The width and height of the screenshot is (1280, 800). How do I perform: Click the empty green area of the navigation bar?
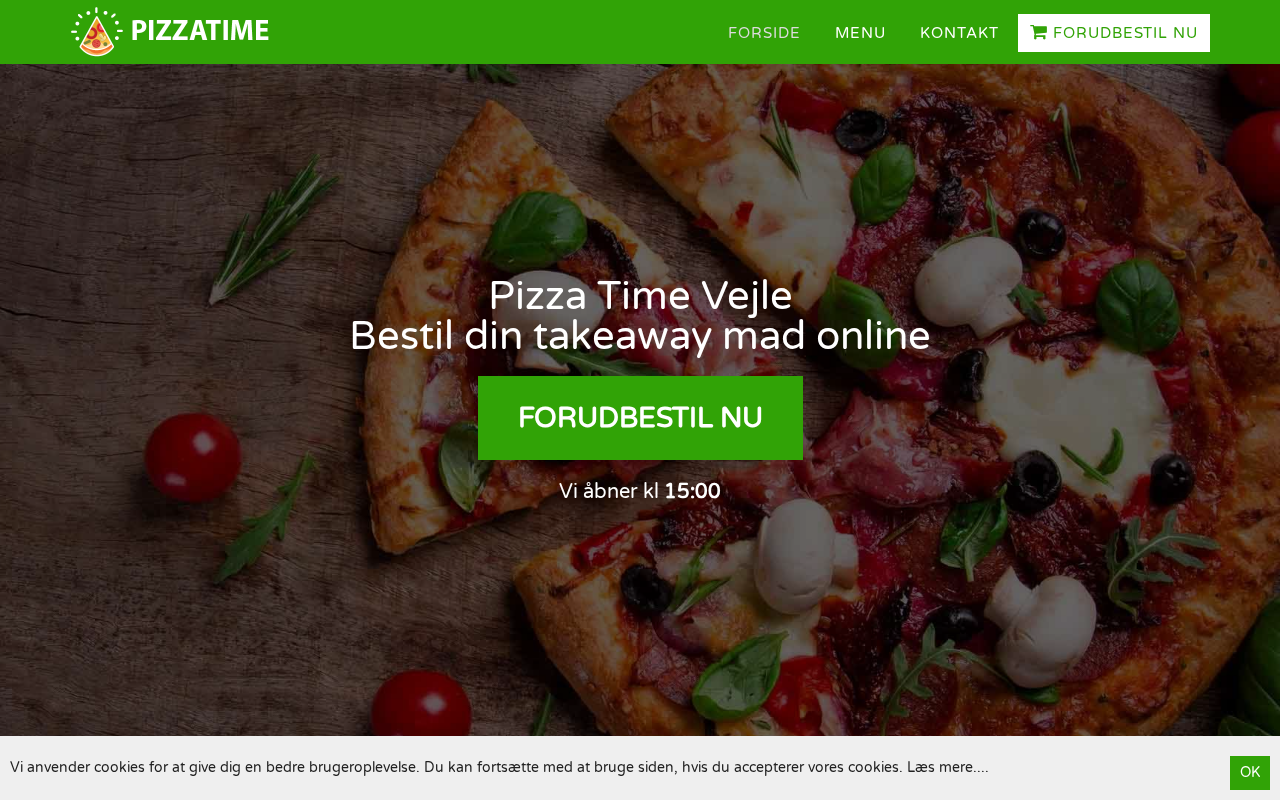(x=490, y=32)
